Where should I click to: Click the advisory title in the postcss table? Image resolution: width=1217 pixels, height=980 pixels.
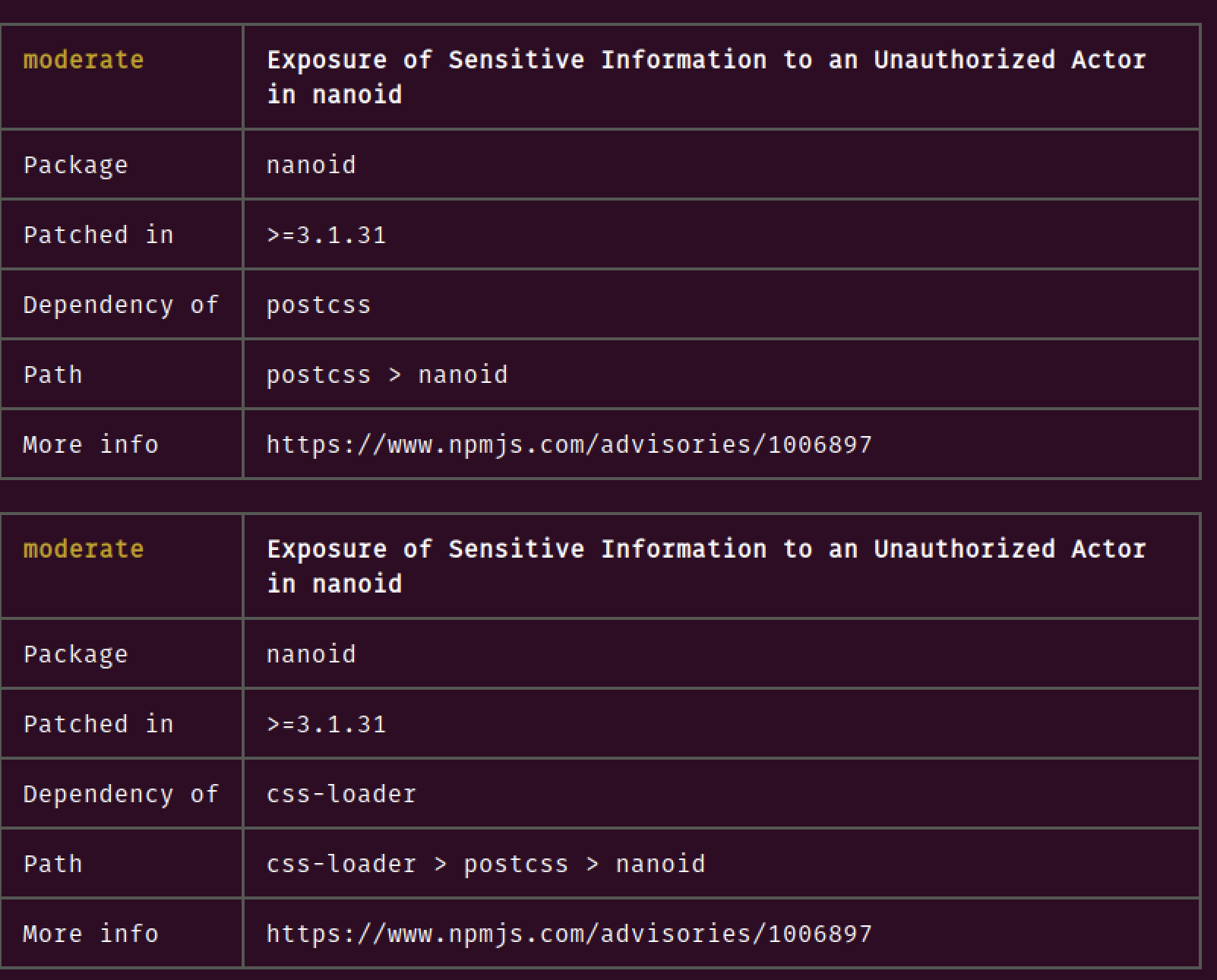(x=706, y=77)
